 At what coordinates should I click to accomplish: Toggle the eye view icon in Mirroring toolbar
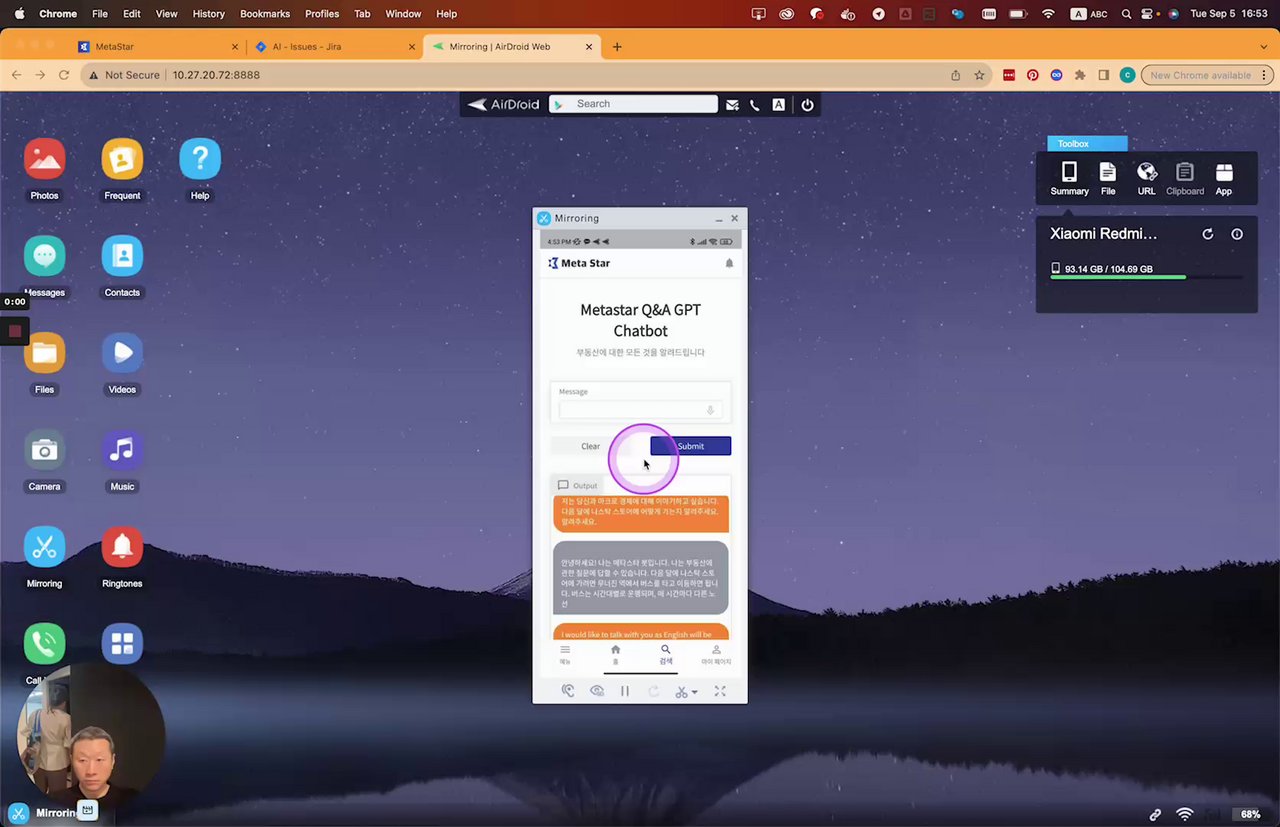597,691
